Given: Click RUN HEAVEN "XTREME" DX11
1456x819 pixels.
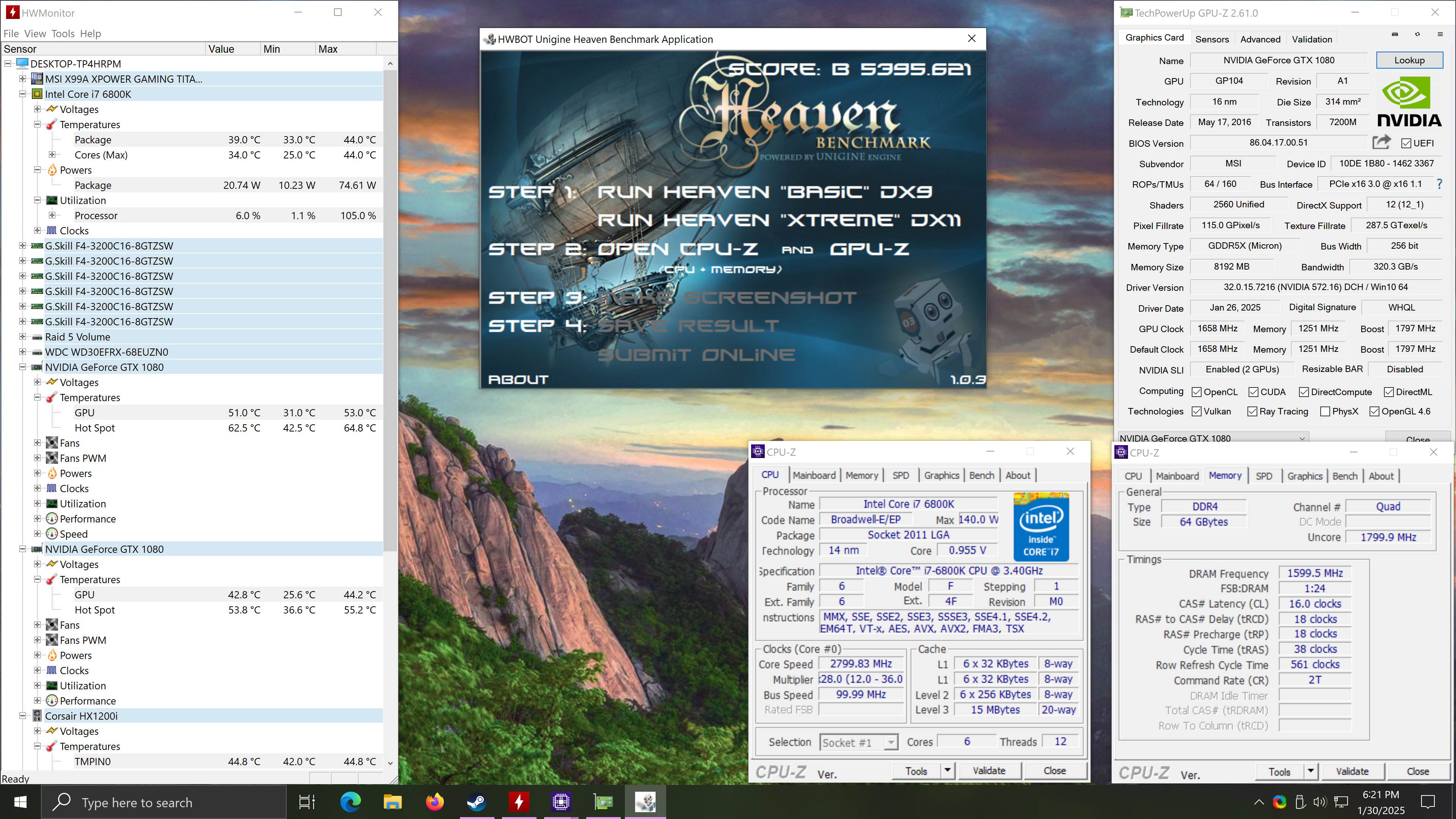Looking at the screenshot, I should 780,220.
